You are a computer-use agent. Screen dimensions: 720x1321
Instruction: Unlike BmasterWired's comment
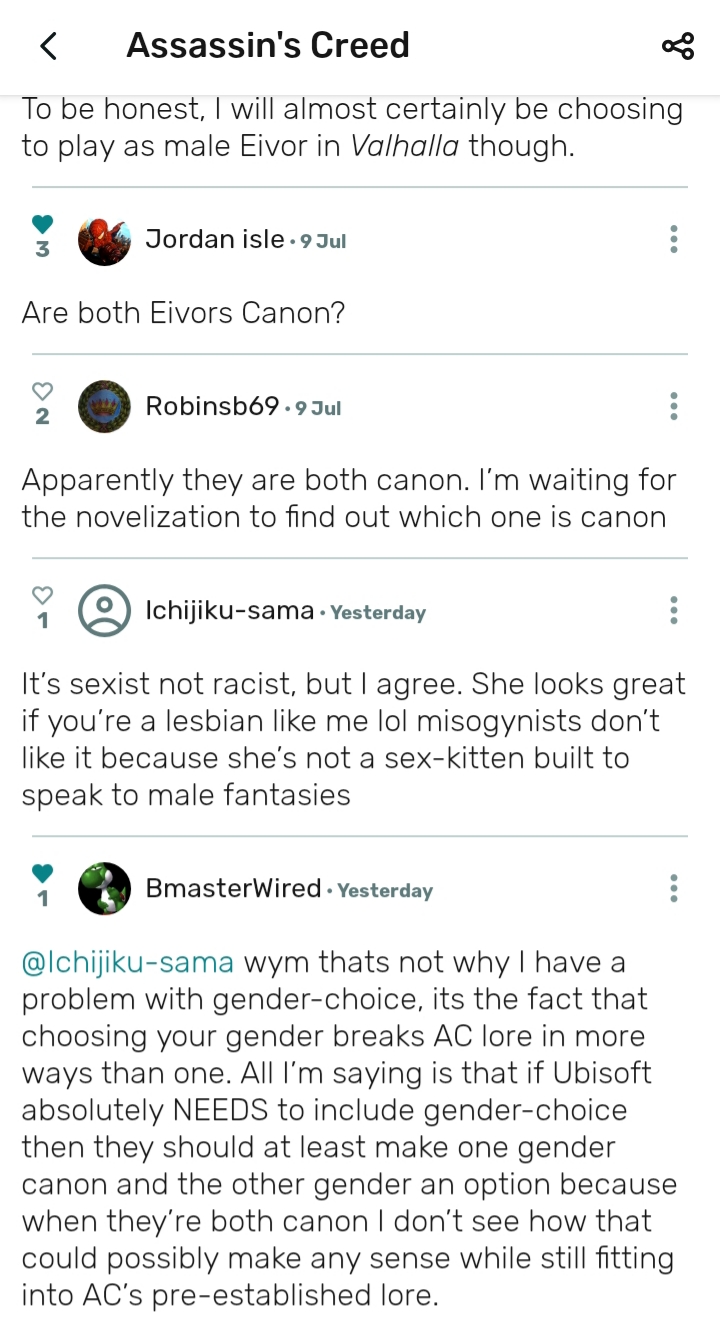42,873
